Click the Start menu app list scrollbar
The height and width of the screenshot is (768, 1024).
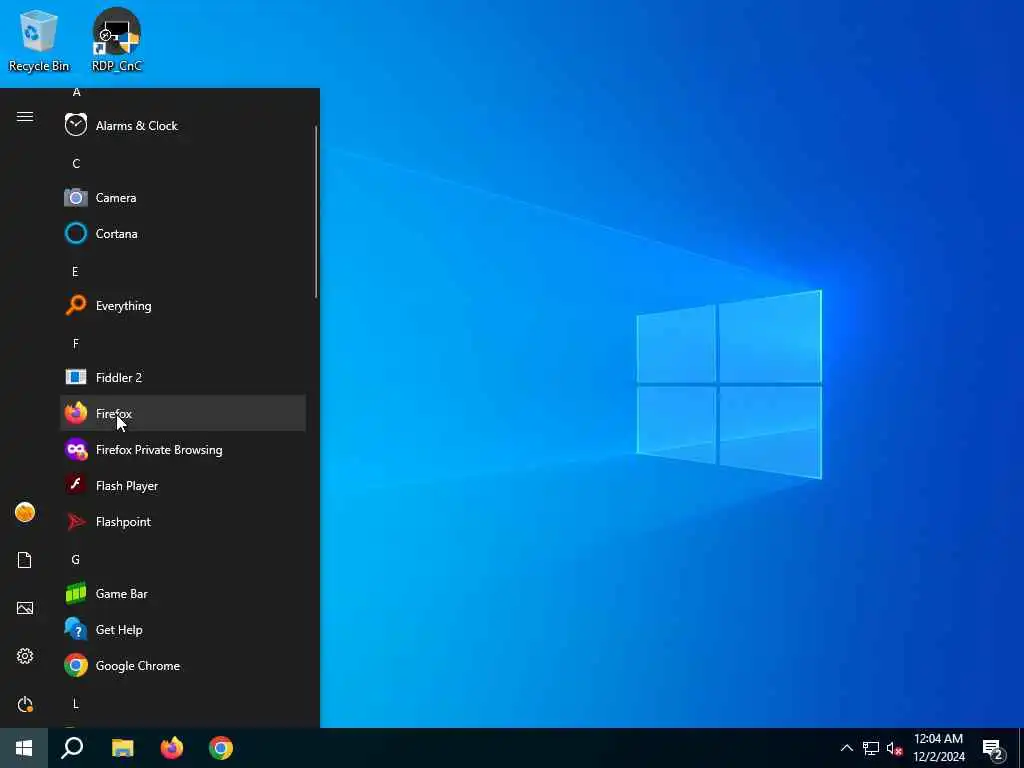click(x=316, y=212)
